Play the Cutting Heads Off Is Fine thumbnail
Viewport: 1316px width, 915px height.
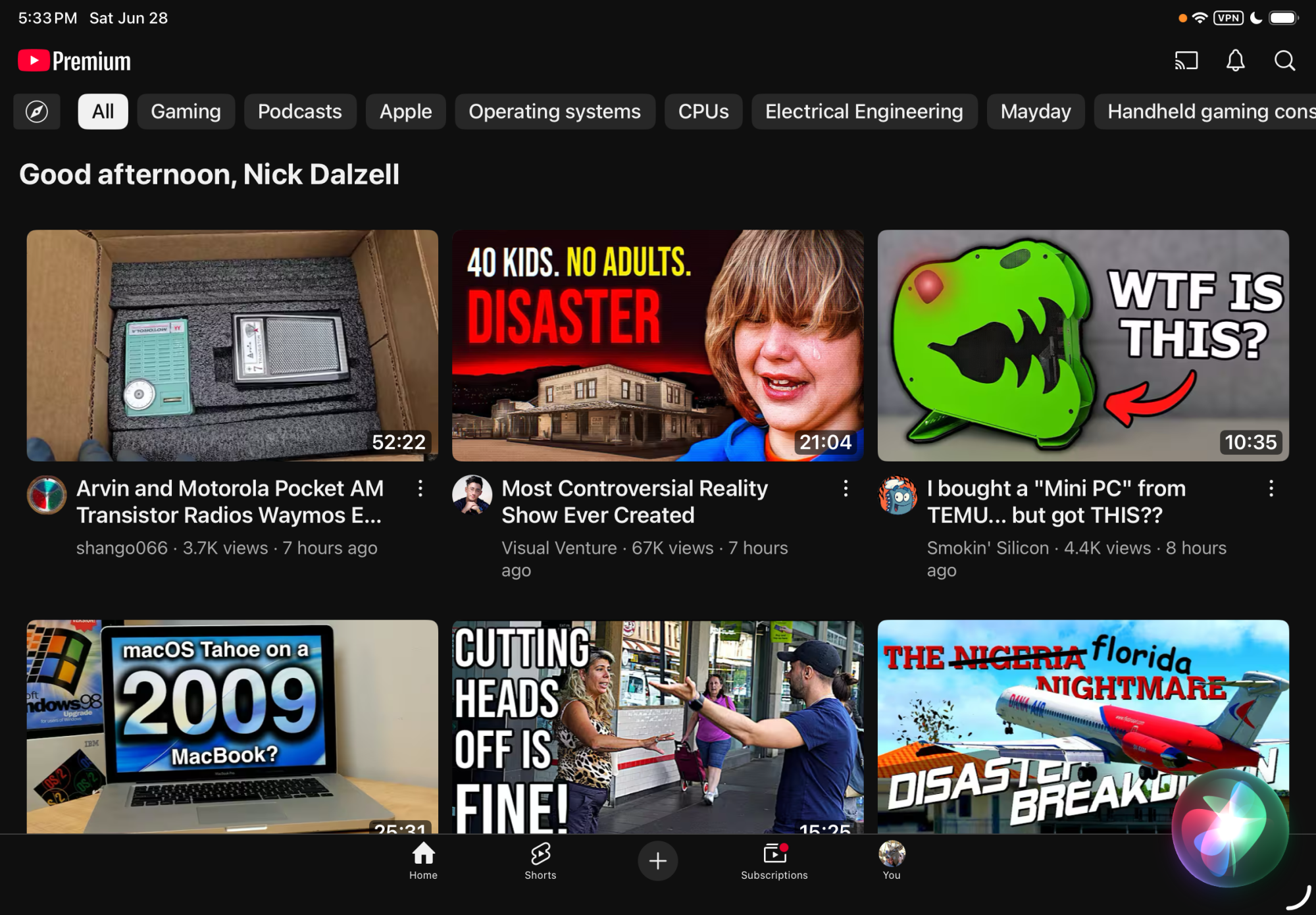pos(658,727)
